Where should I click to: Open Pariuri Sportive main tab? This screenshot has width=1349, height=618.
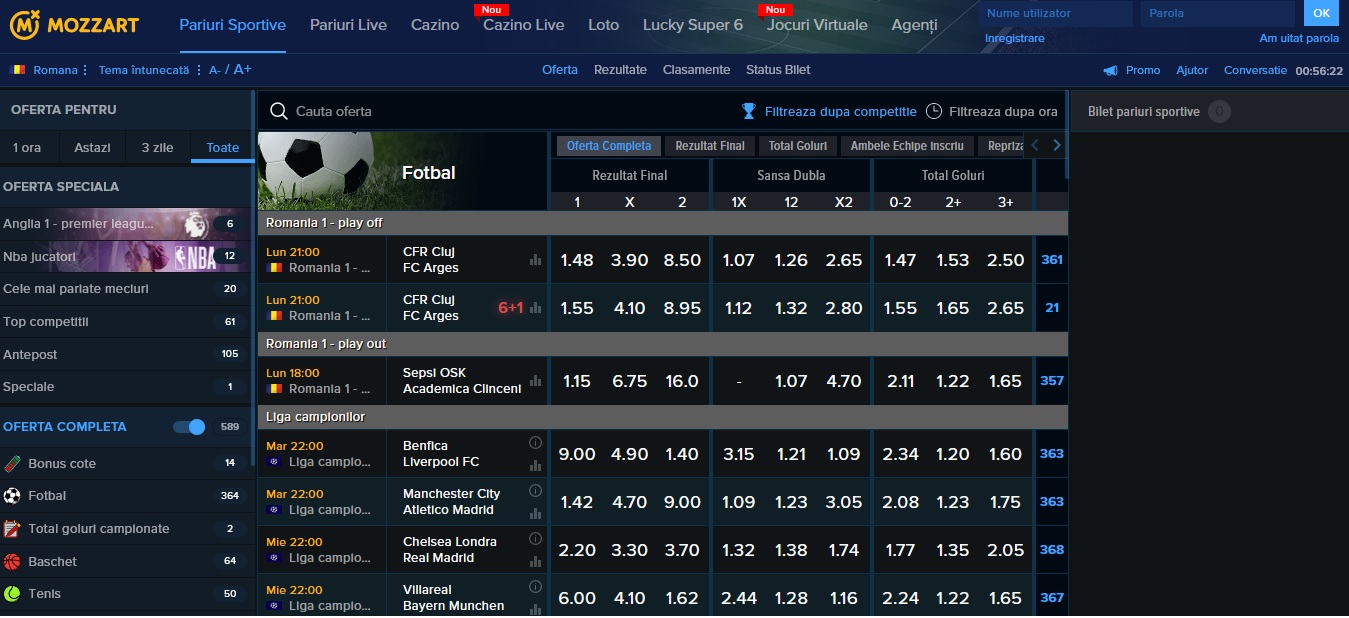(232, 25)
